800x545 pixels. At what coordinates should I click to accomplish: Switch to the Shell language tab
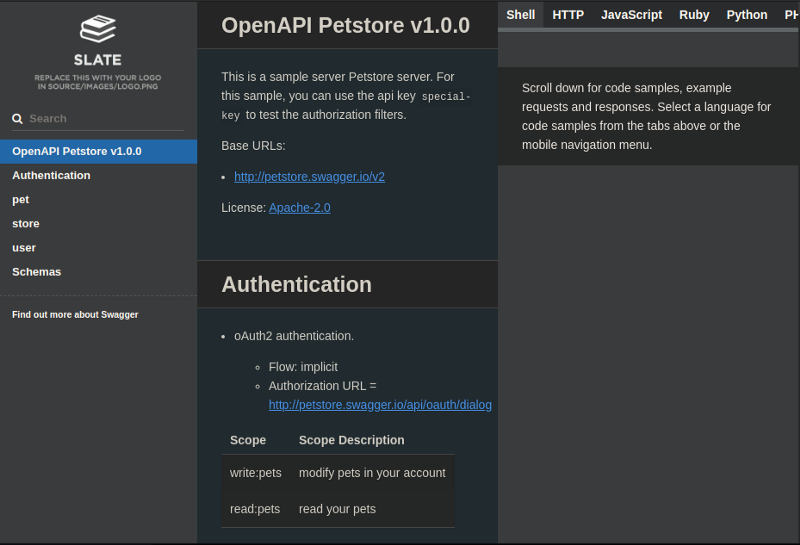click(520, 15)
